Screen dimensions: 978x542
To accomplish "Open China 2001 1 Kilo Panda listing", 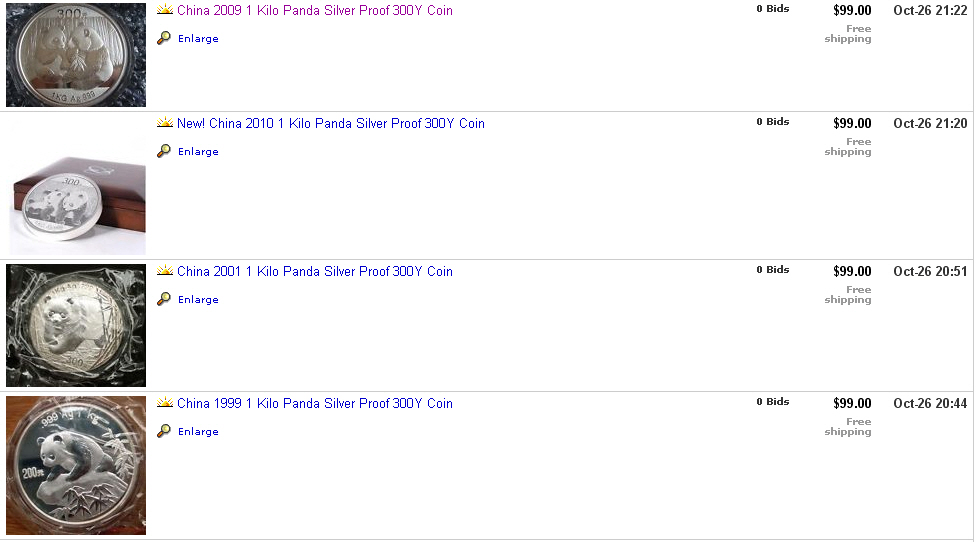I will pos(314,272).
